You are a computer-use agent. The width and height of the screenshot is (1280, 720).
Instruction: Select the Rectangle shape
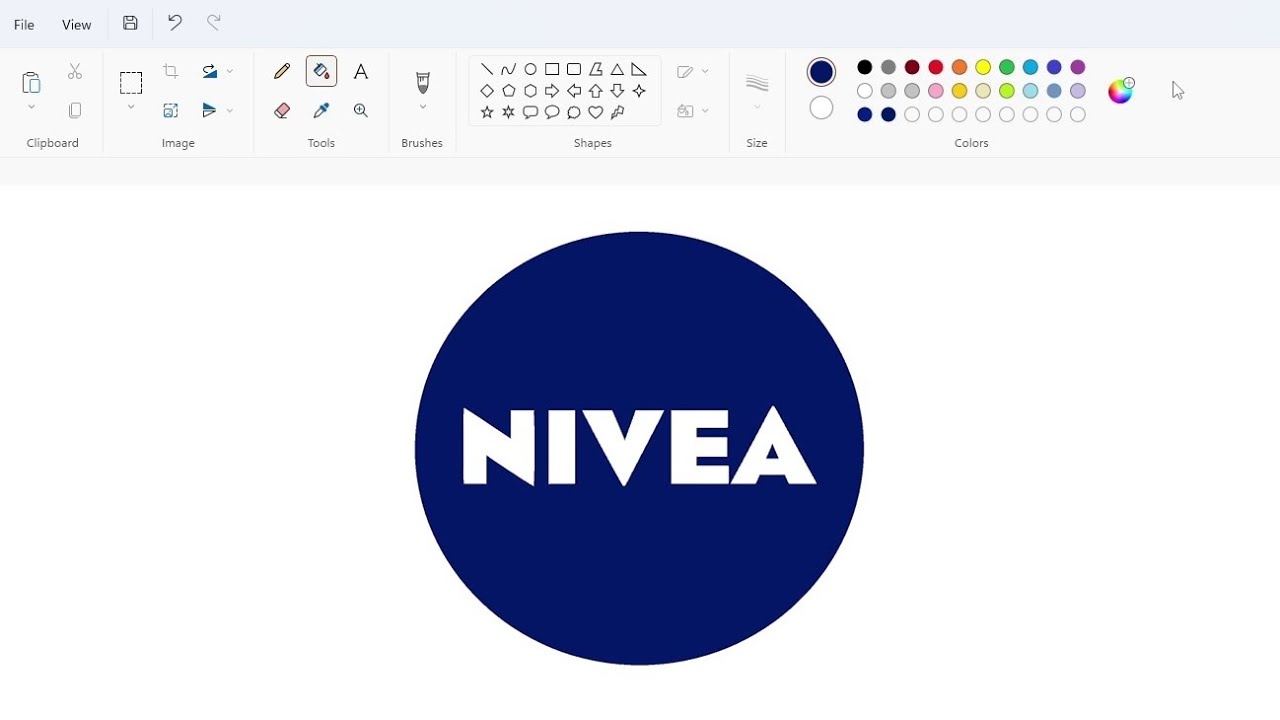point(552,69)
